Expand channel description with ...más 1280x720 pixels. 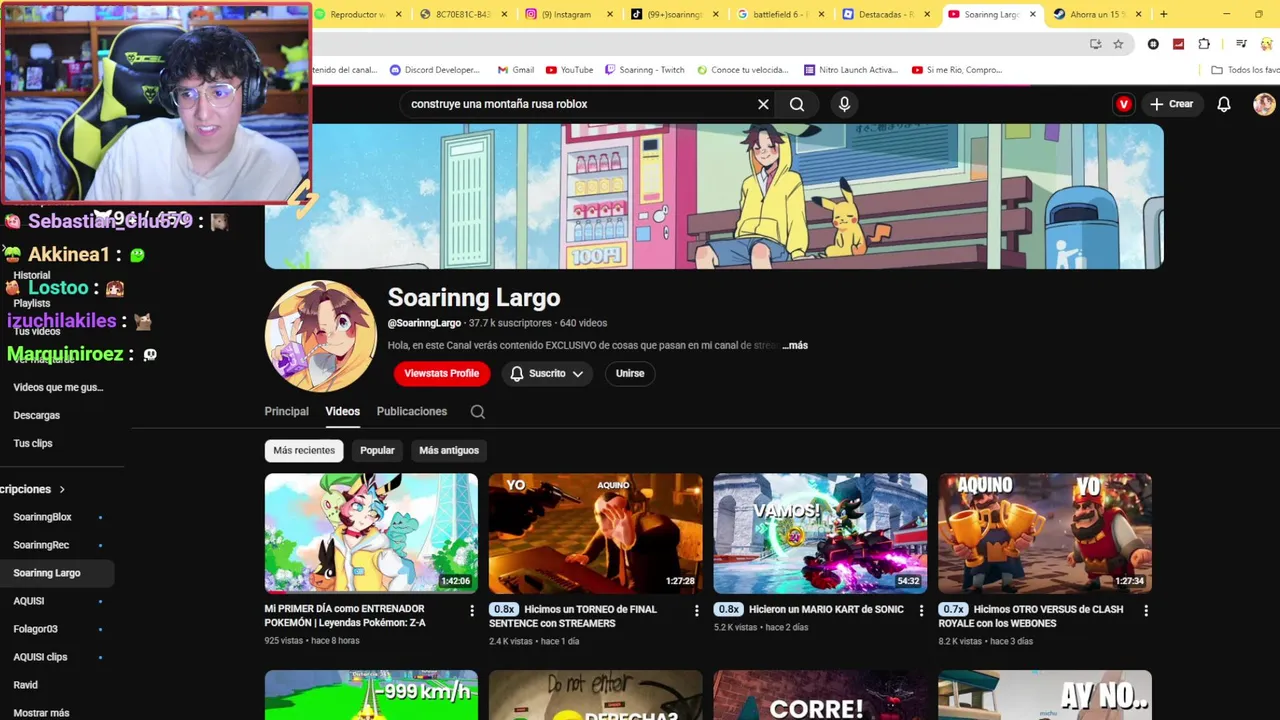(x=796, y=345)
